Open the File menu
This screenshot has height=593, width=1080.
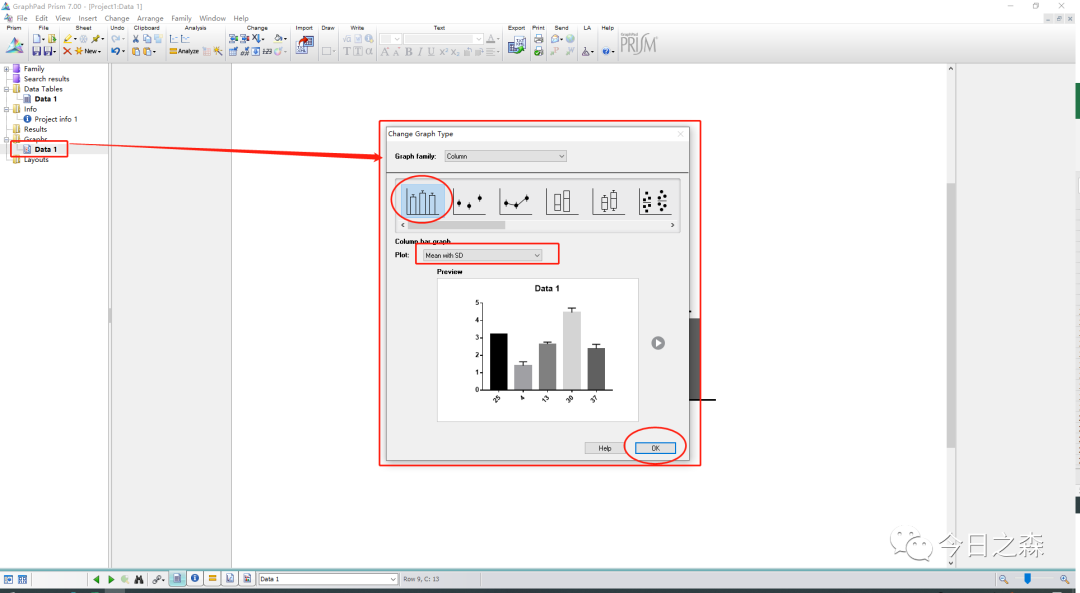(22, 19)
